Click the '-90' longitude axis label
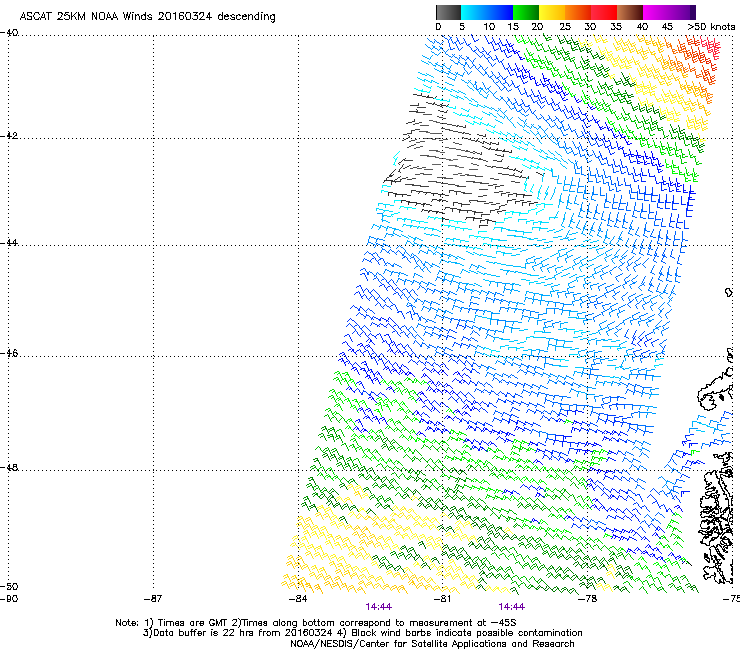Screen dimensions: 740x650 click(x=9, y=599)
